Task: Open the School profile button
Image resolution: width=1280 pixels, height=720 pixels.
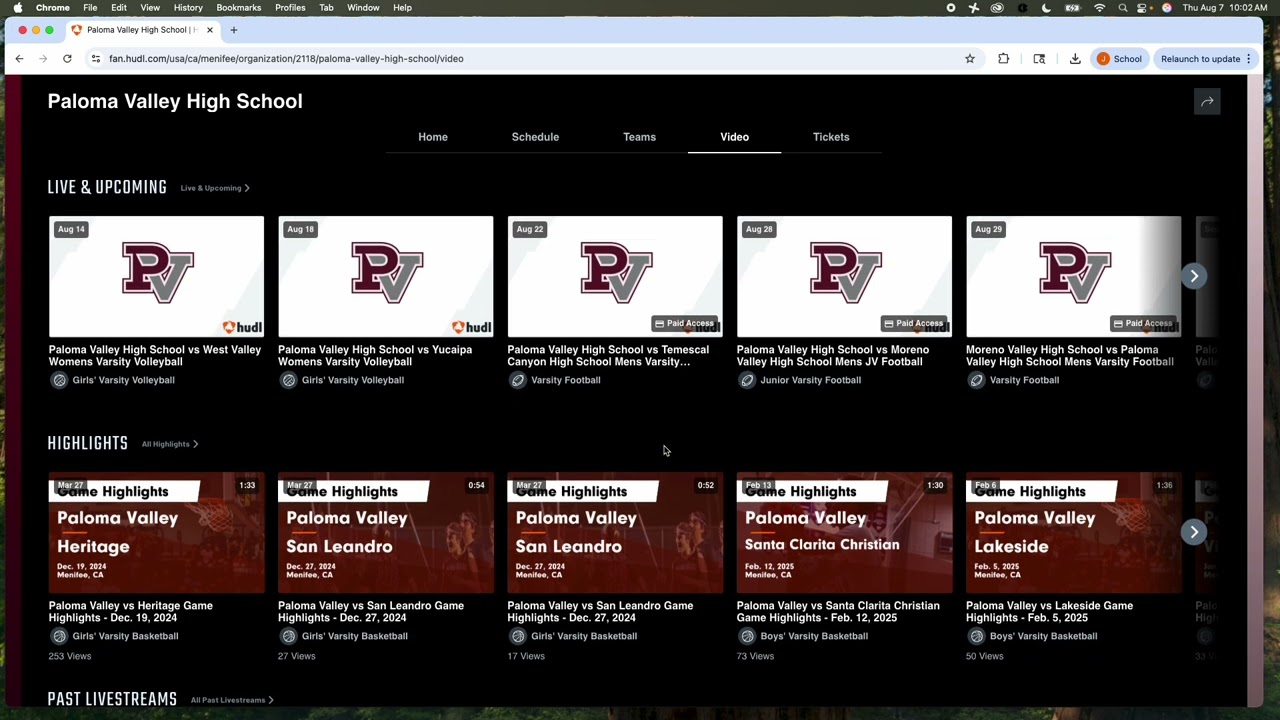Action: pyautogui.click(x=1119, y=59)
